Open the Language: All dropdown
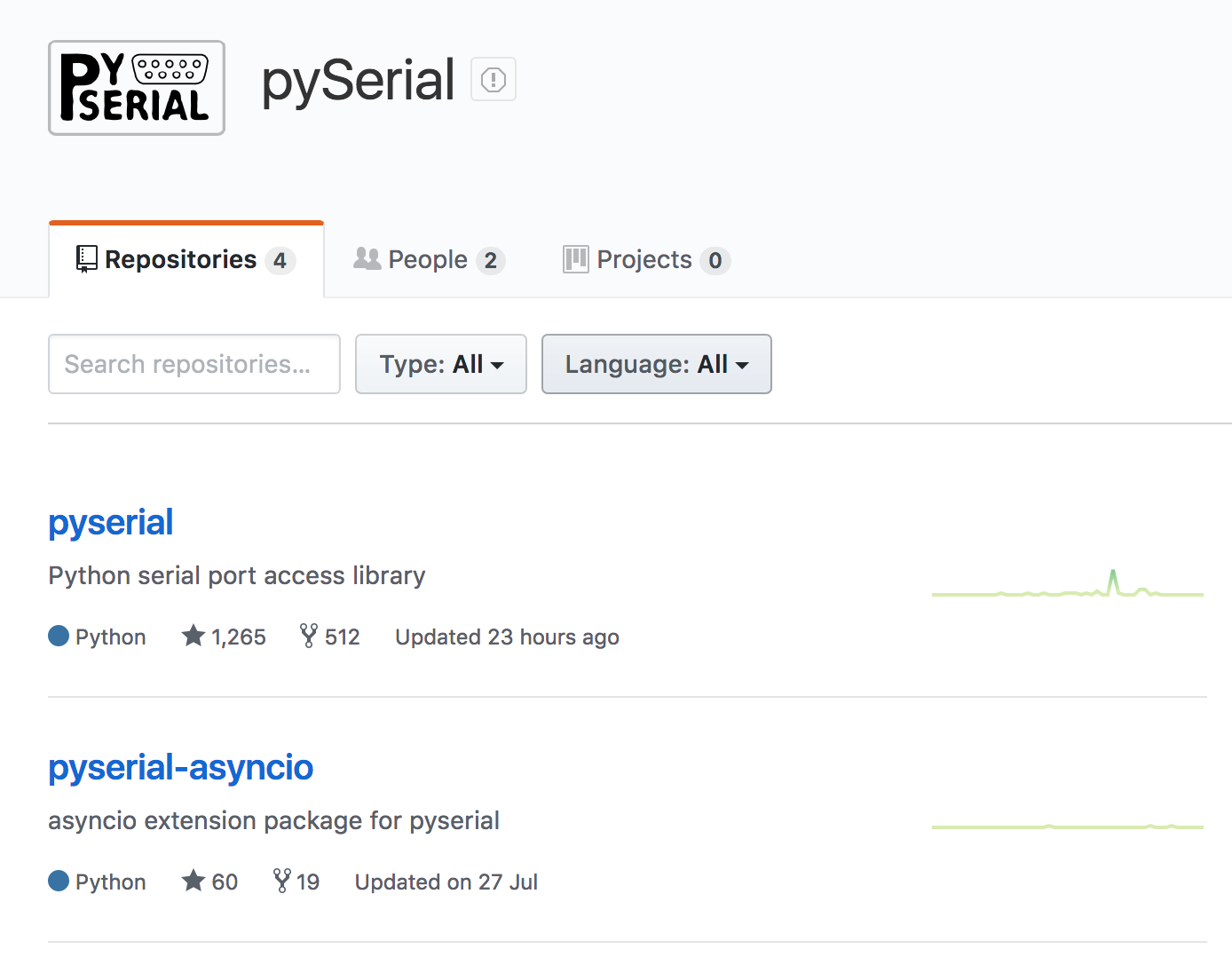Image resolution: width=1232 pixels, height=973 pixels. [657, 364]
